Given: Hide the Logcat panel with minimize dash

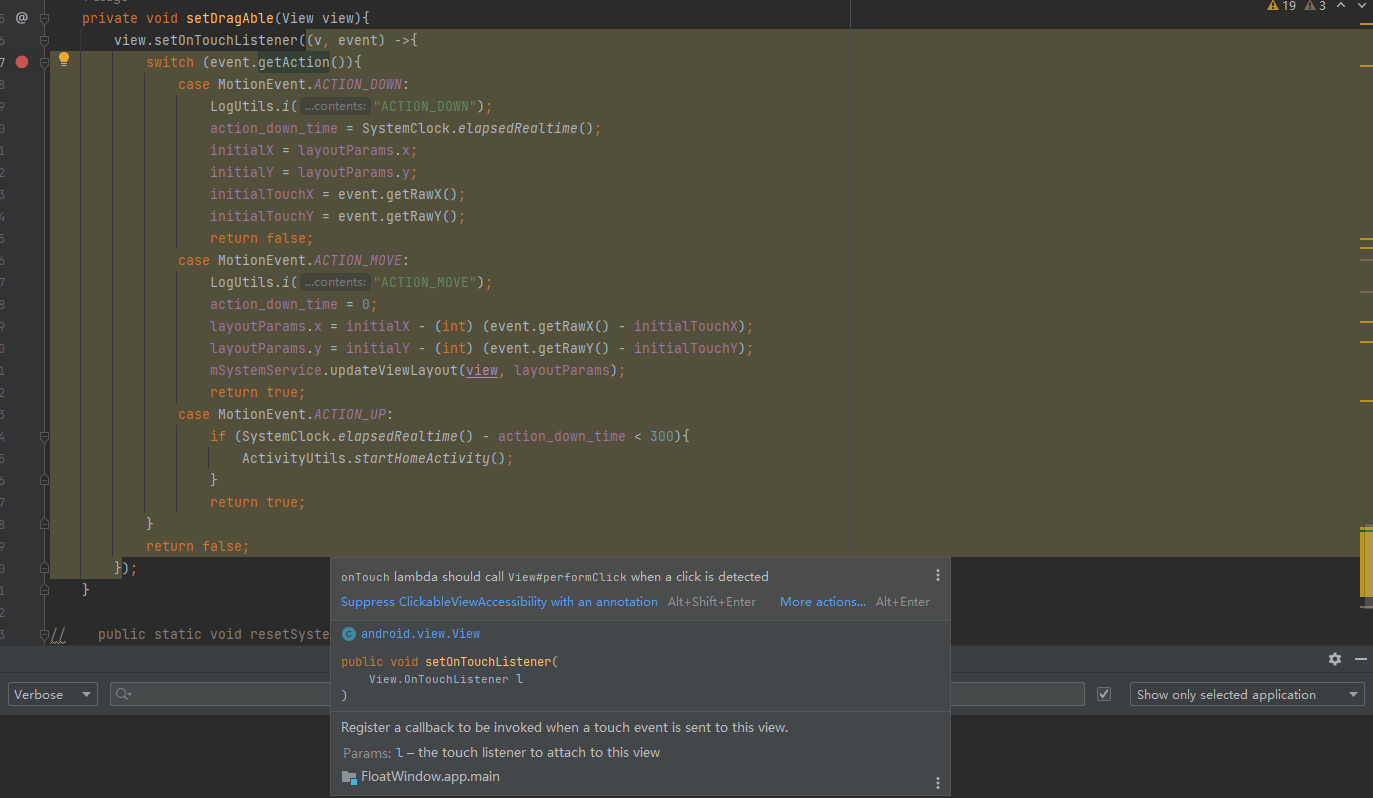Looking at the screenshot, I should click(1360, 659).
